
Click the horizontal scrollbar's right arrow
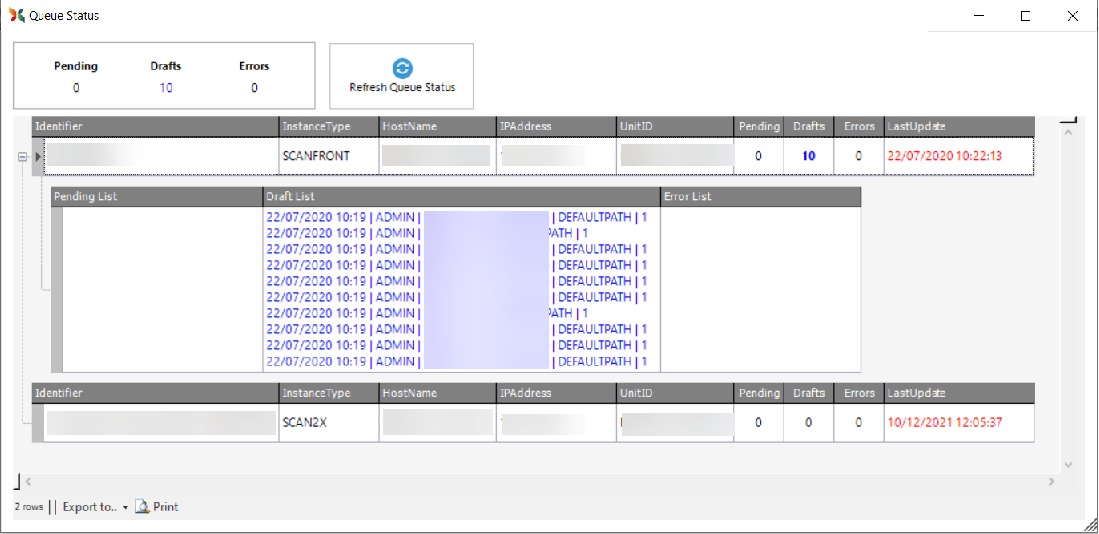(1051, 482)
